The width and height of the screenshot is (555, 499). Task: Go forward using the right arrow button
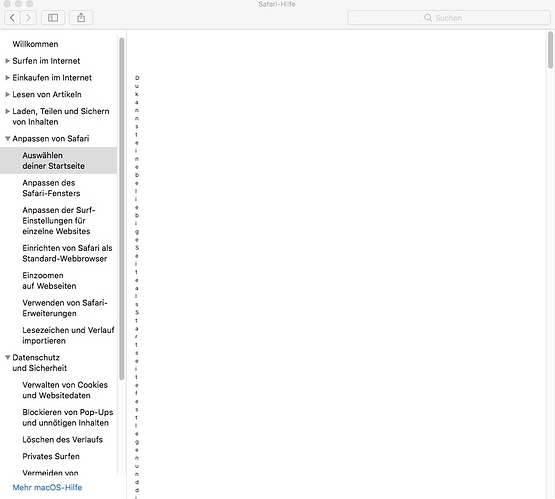[29, 18]
